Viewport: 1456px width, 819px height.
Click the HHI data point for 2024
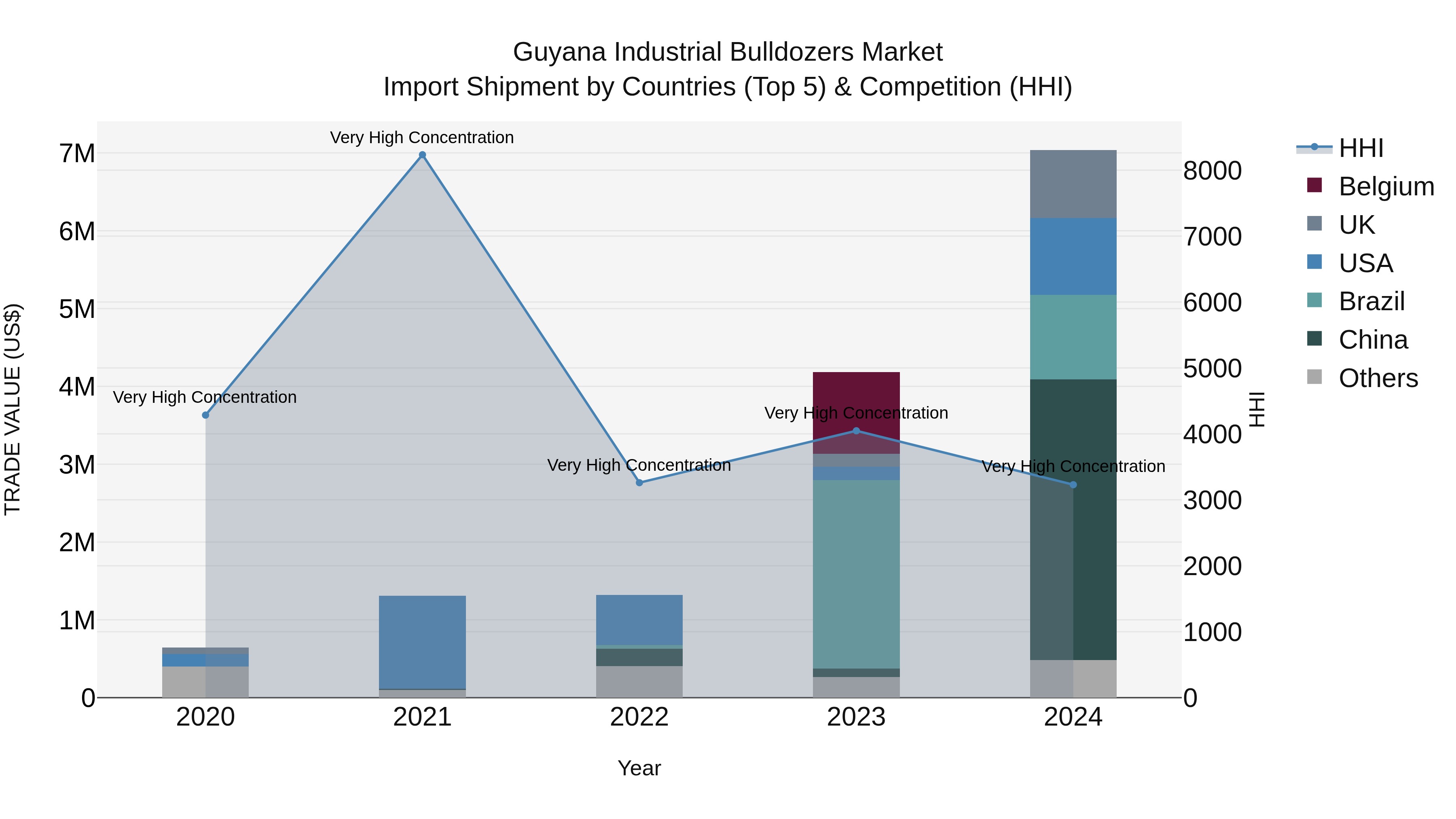[1073, 485]
